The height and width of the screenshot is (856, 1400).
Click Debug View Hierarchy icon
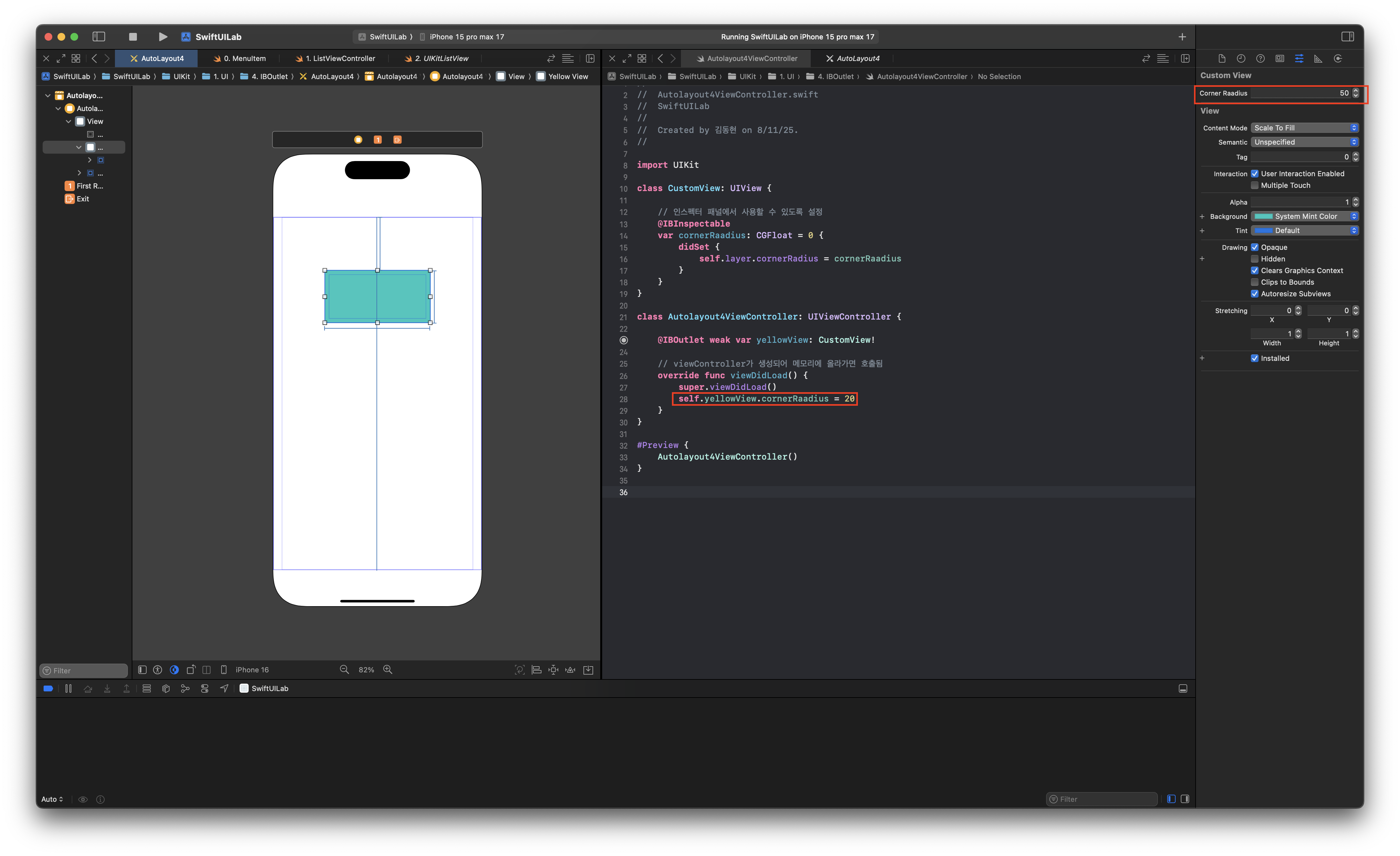coord(166,688)
